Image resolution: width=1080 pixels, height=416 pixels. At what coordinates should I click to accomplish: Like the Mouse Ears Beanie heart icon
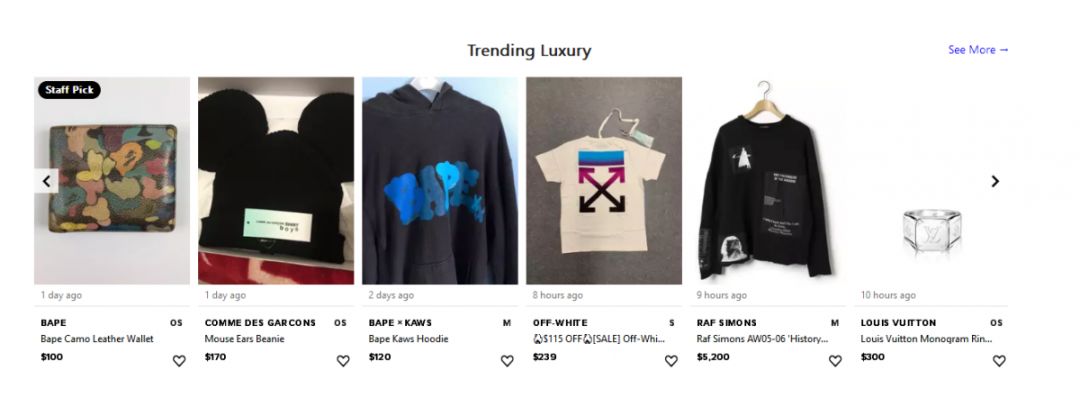point(343,361)
